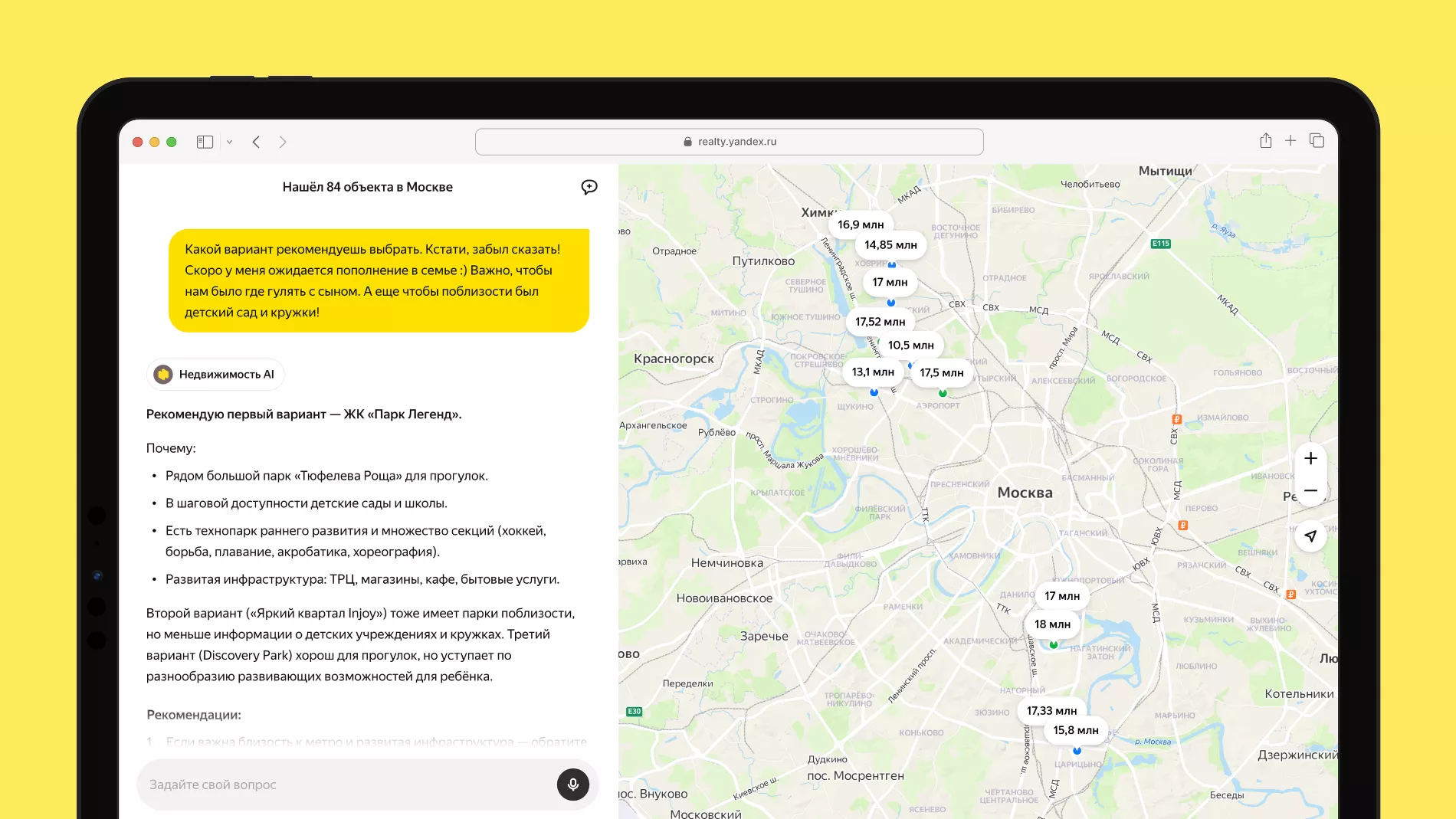Show tab overview in browser toolbar
The width and height of the screenshot is (1456, 819).
(1317, 141)
